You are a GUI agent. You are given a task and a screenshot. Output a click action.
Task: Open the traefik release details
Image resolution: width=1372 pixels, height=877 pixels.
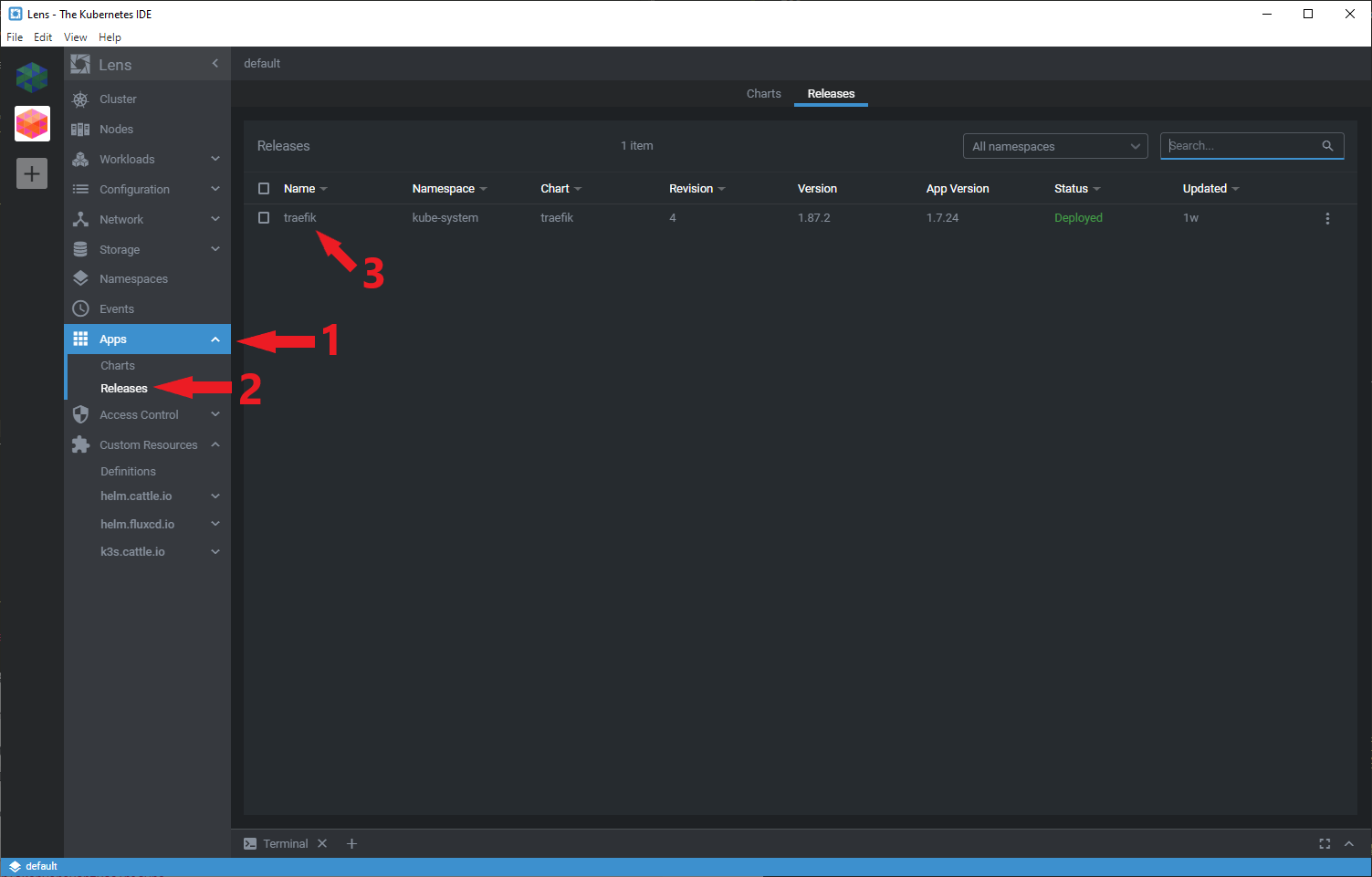(x=299, y=218)
